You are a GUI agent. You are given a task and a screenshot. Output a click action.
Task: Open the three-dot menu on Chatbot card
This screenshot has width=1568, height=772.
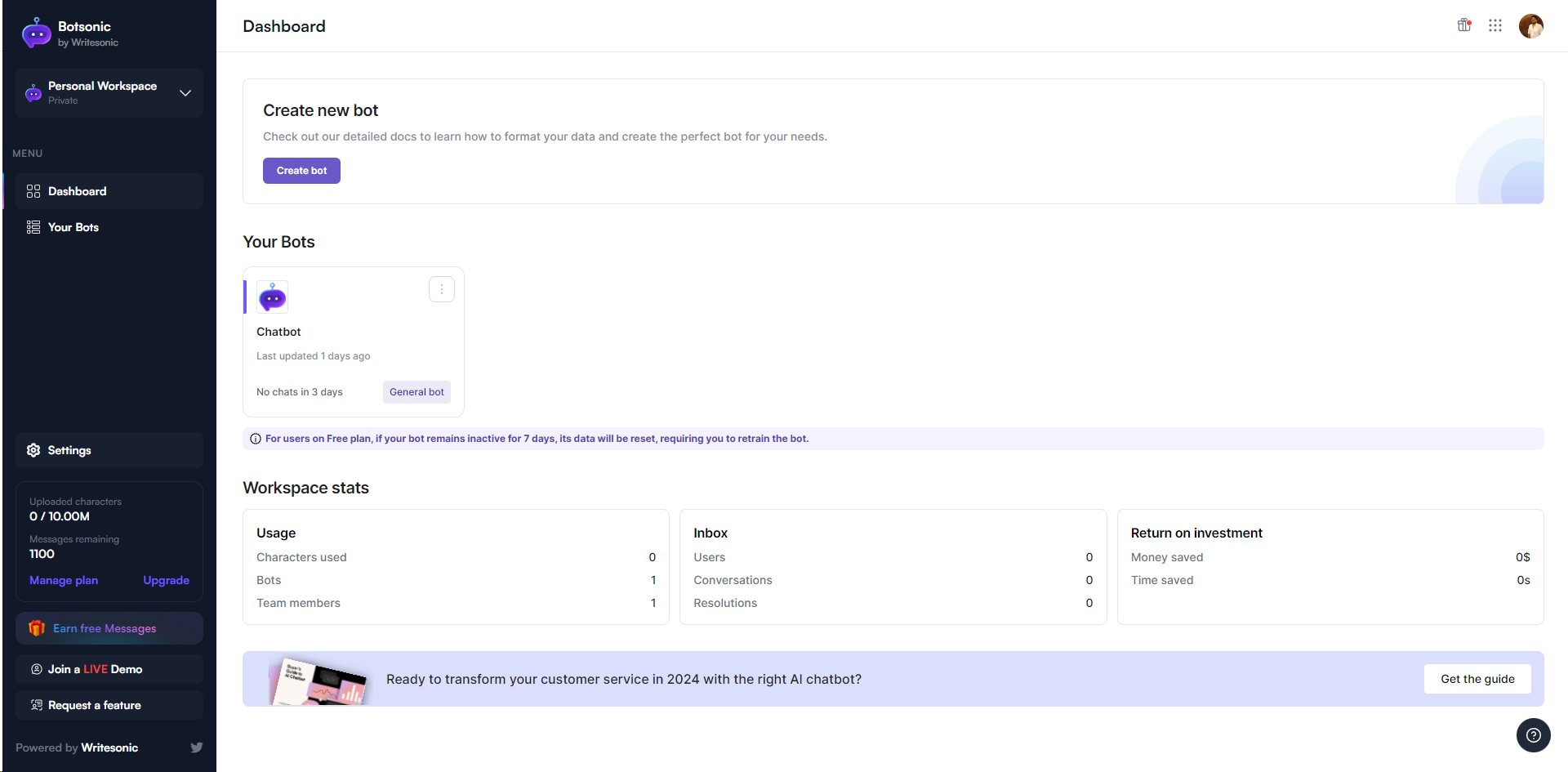(x=442, y=289)
